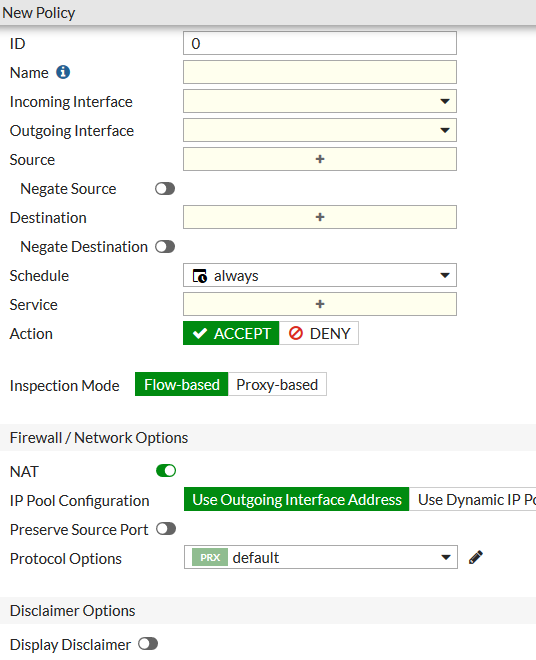Click the ID input field
This screenshot has height=660, width=536.
(320, 43)
